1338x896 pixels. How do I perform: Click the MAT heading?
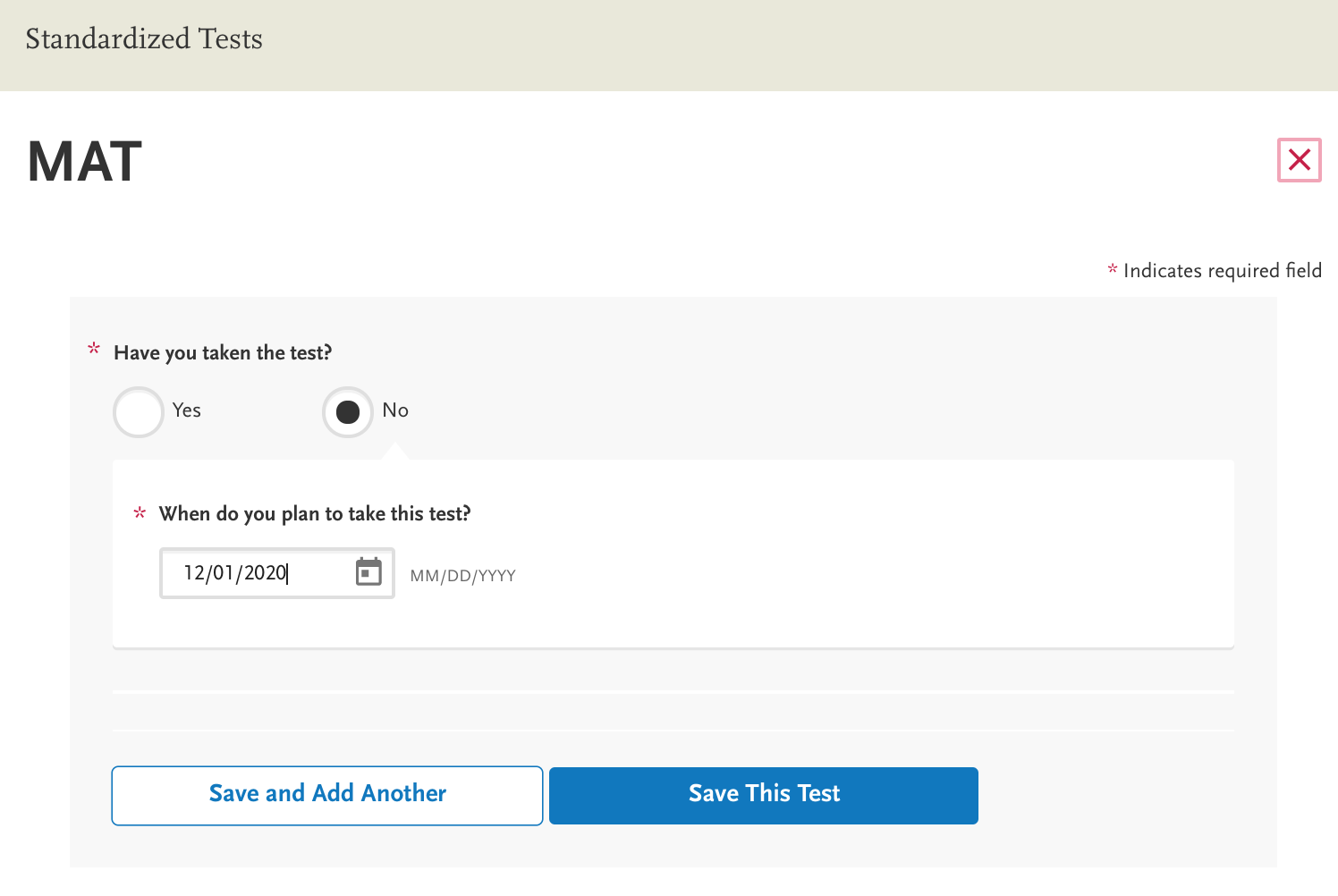[85, 162]
